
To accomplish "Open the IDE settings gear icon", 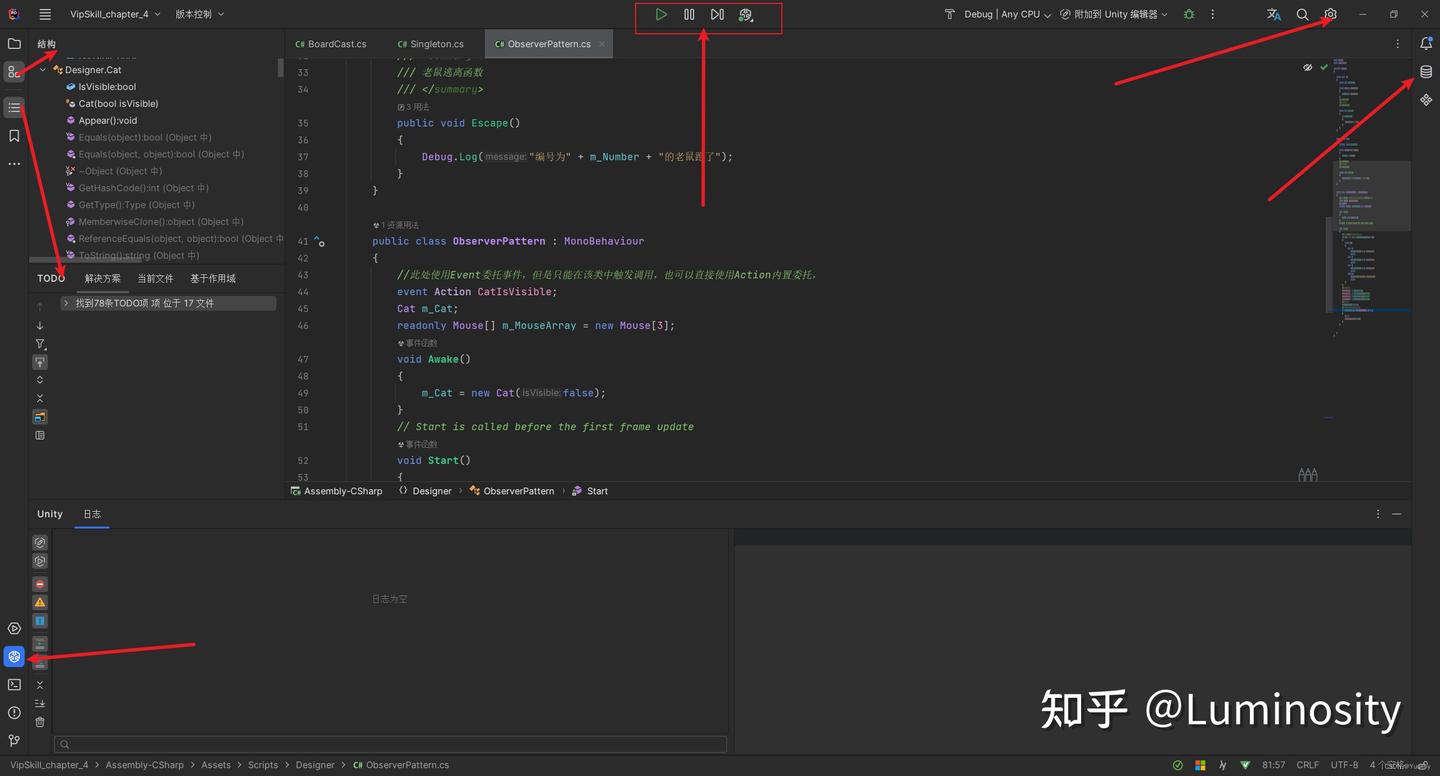I will (1329, 14).
